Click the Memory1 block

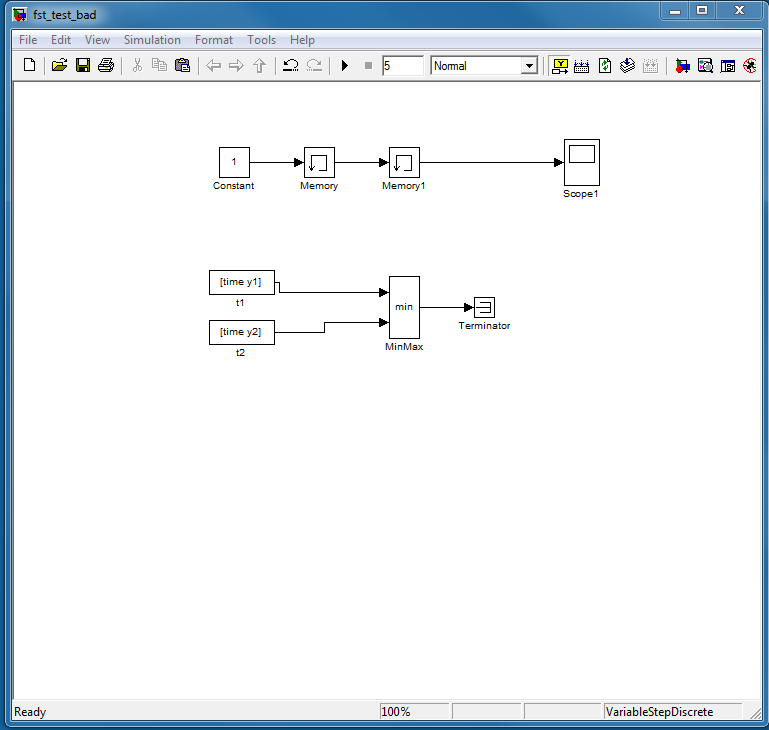point(404,162)
